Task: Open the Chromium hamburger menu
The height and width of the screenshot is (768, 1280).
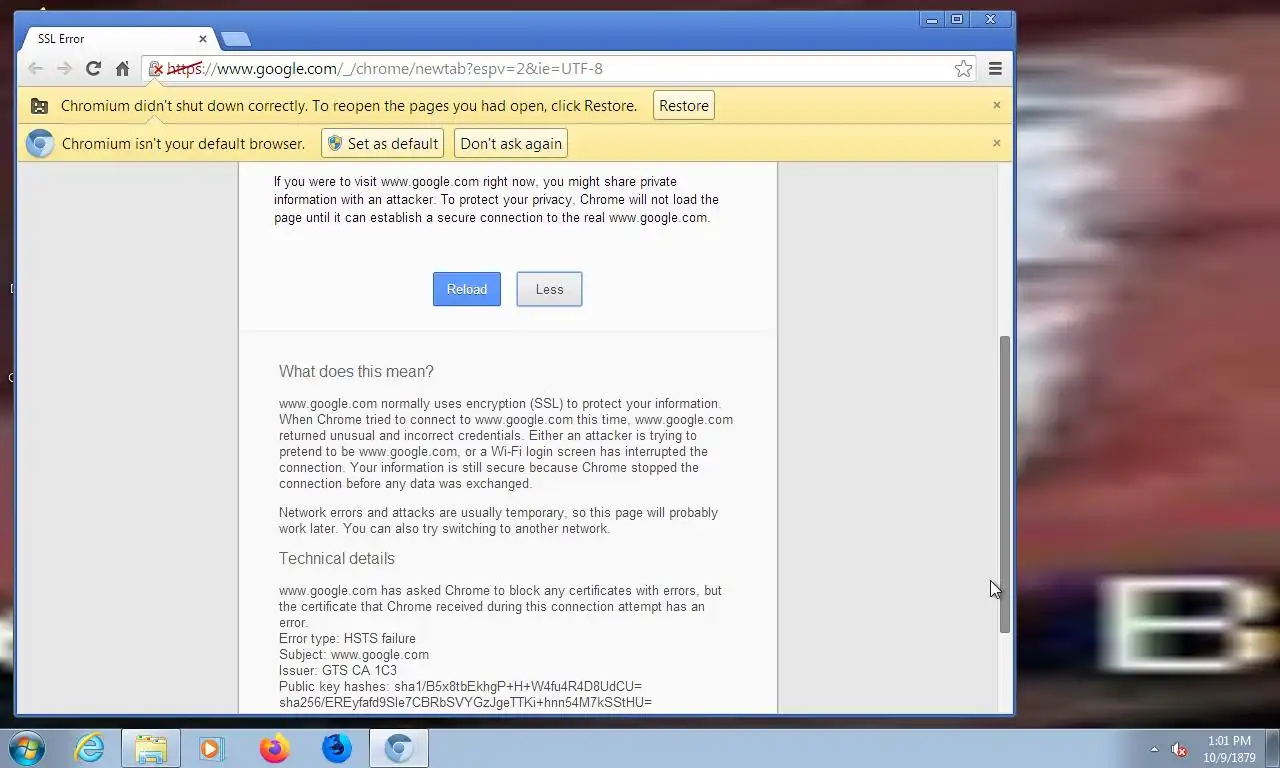Action: pyautogui.click(x=995, y=69)
